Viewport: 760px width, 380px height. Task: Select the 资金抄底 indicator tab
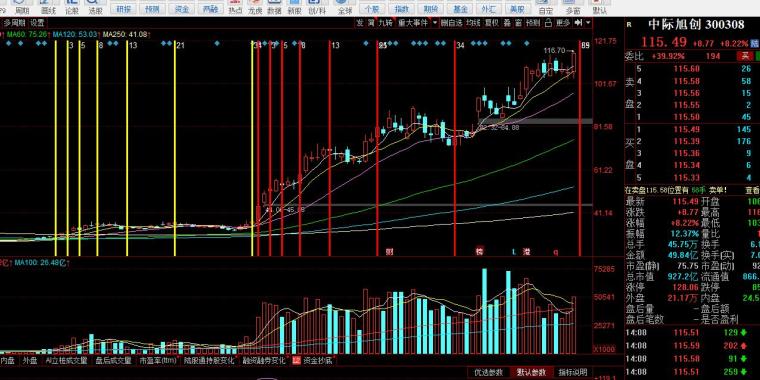coord(317,361)
